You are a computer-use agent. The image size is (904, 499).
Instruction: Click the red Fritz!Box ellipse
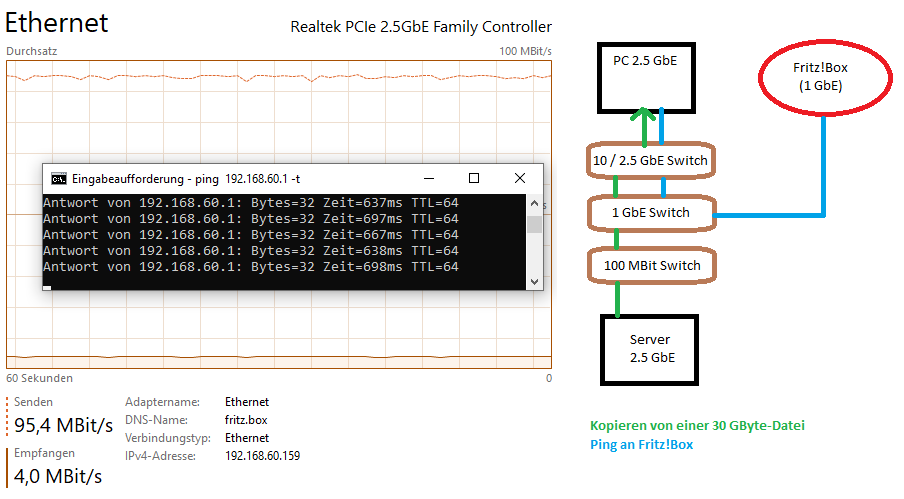tap(824, 78)
